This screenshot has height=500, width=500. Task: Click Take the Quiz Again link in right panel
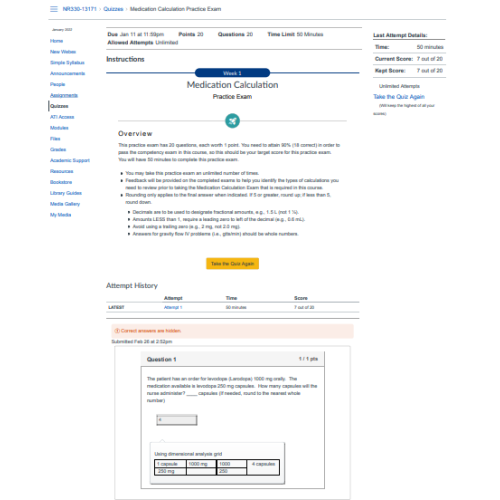(399, 97)
